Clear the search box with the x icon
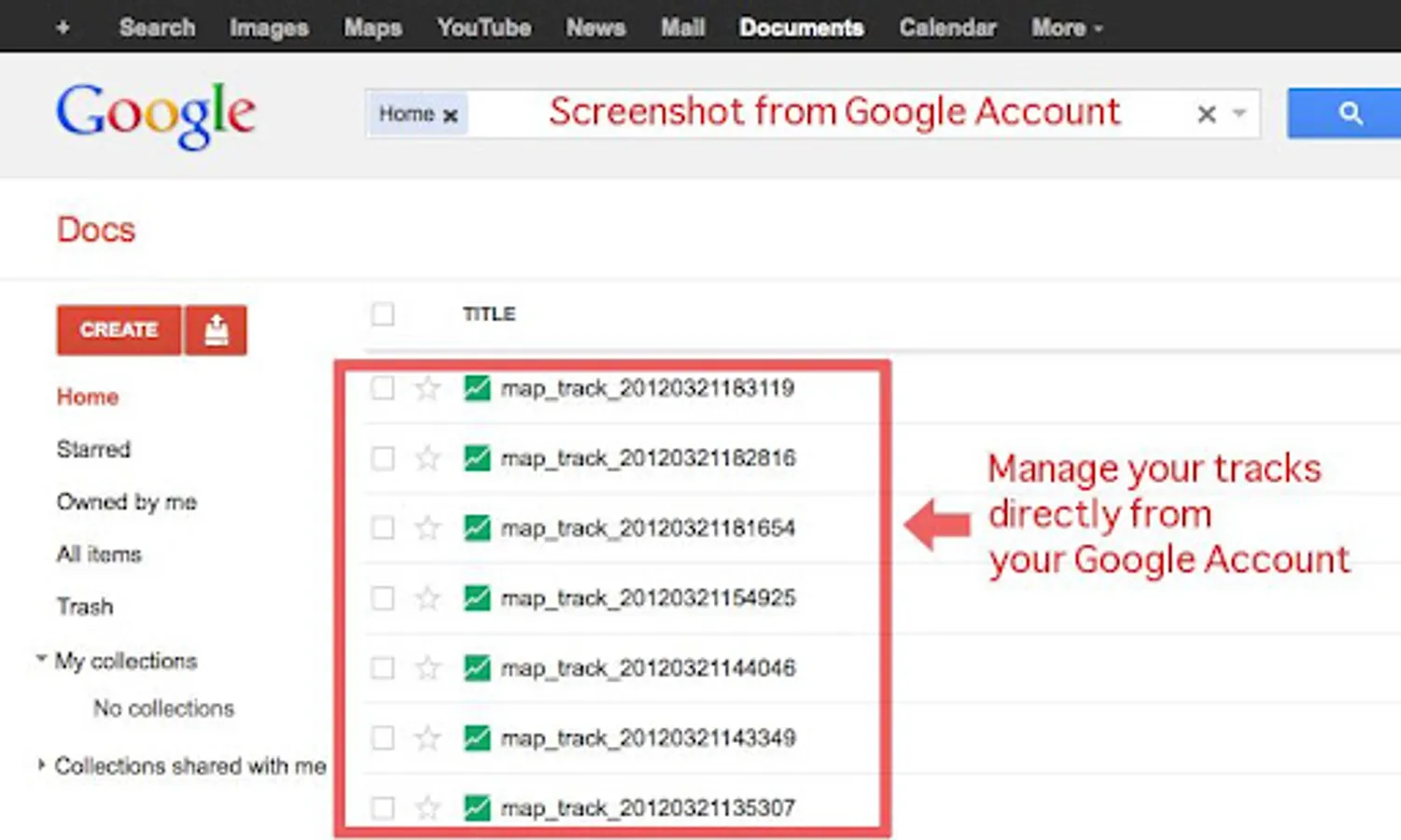This screenshot has width=1401, height=840. 1205,114
